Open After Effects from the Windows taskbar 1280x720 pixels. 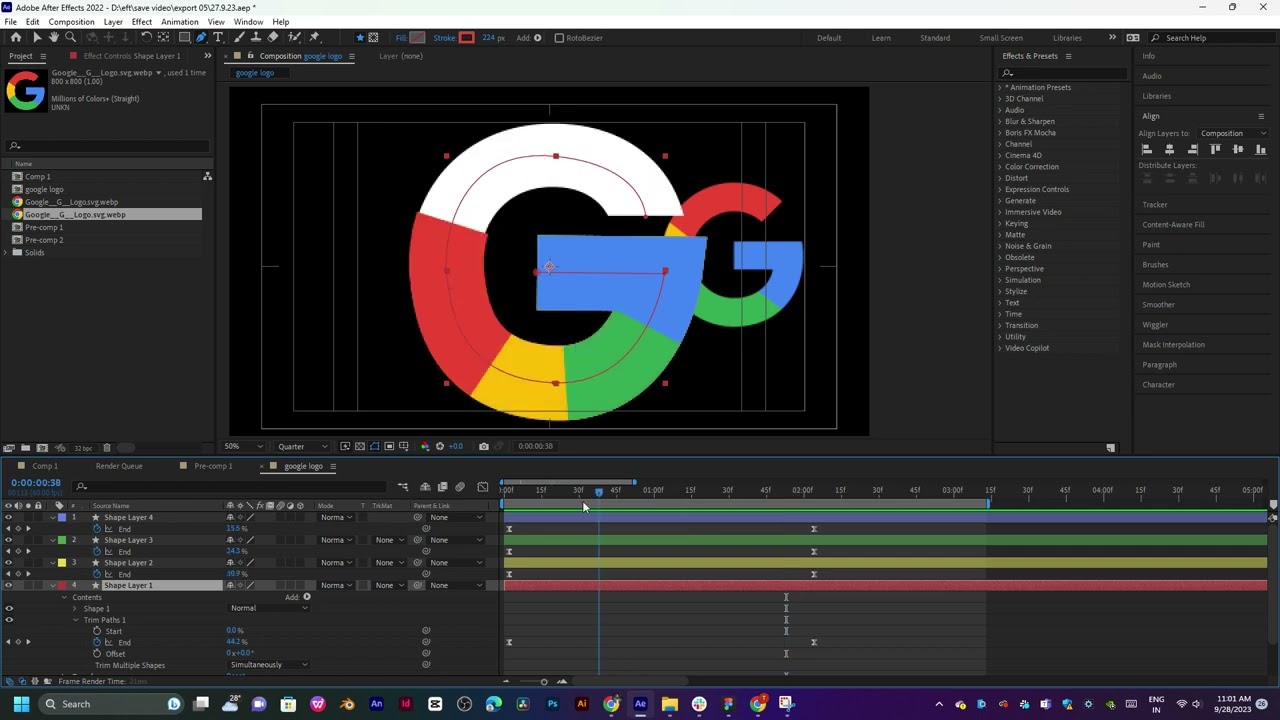click(x=640, y=704)
